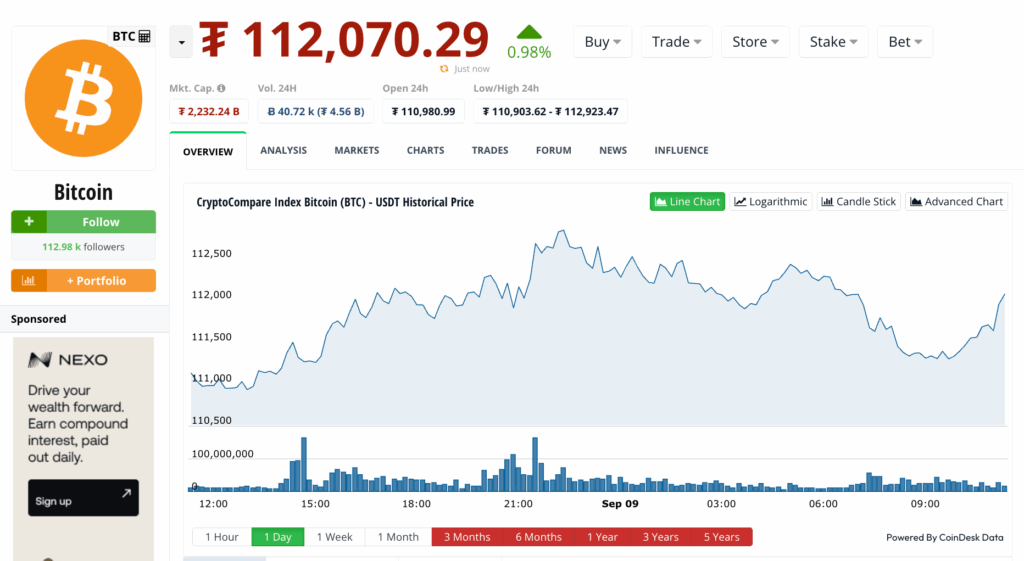The image size is (1024, 561).
Task: Click the Portfolio bar chart icon
Action: click(x=29, y=281)
